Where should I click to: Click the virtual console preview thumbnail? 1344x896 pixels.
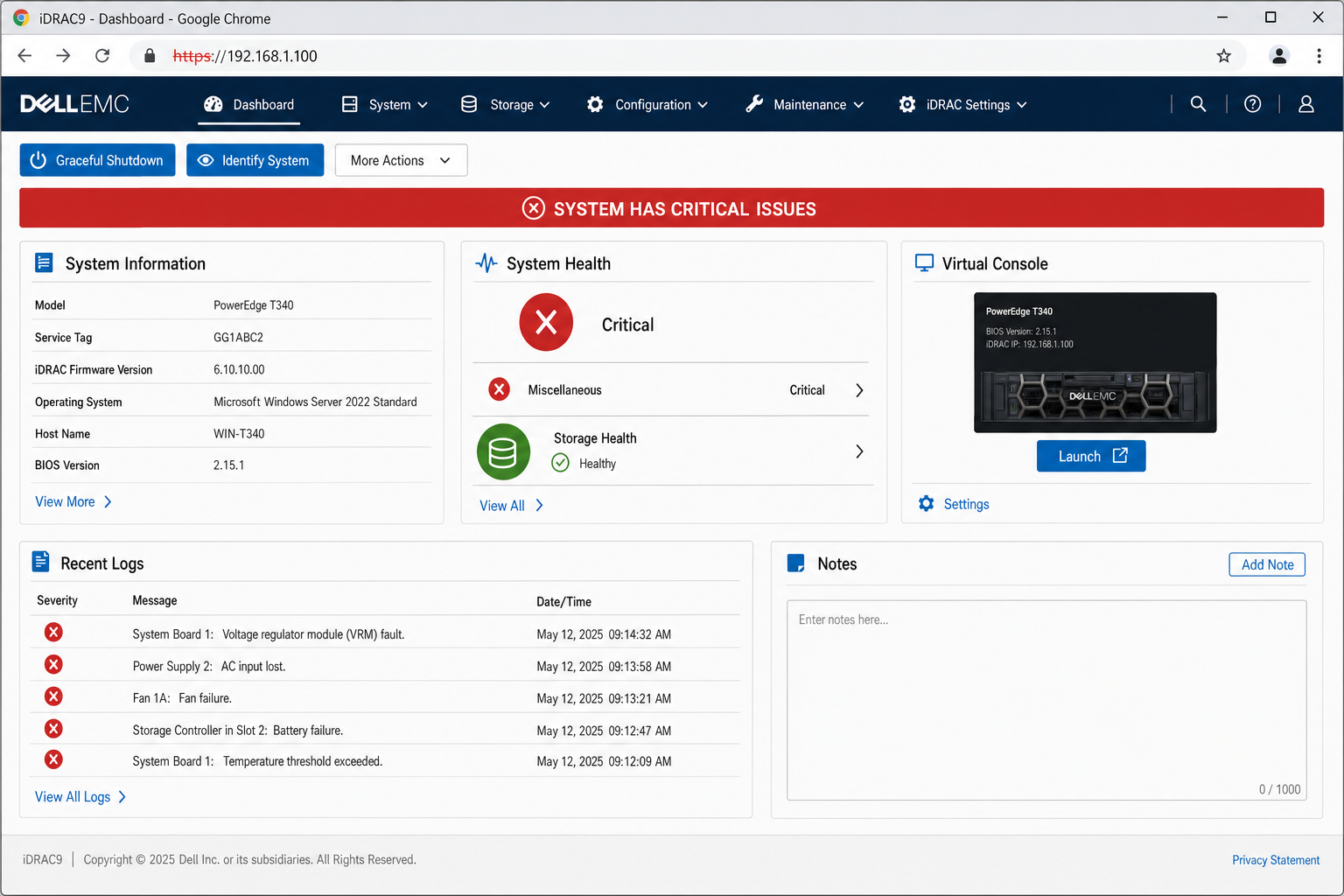coord(1095,362)
